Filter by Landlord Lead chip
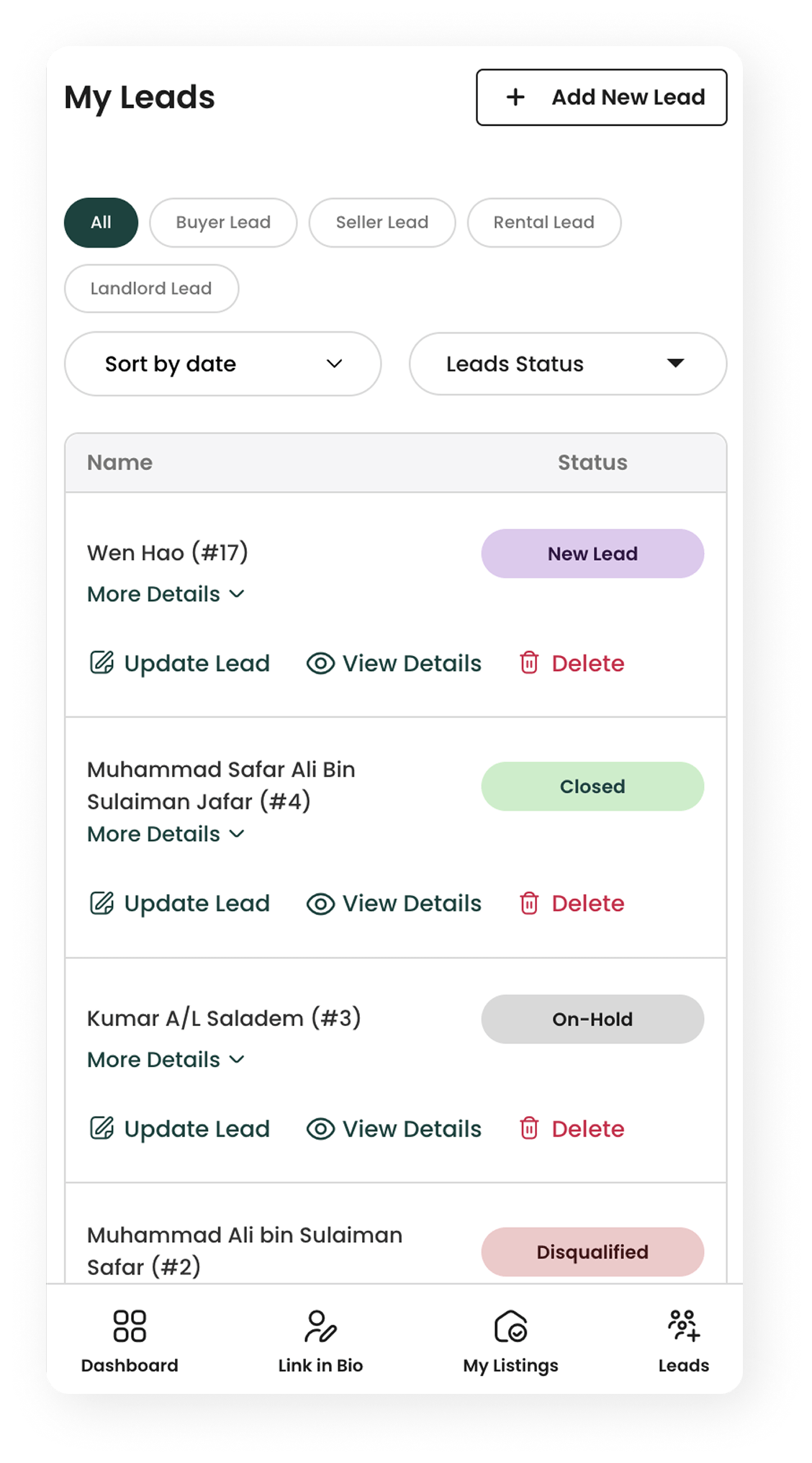 [x=151, y=288]
